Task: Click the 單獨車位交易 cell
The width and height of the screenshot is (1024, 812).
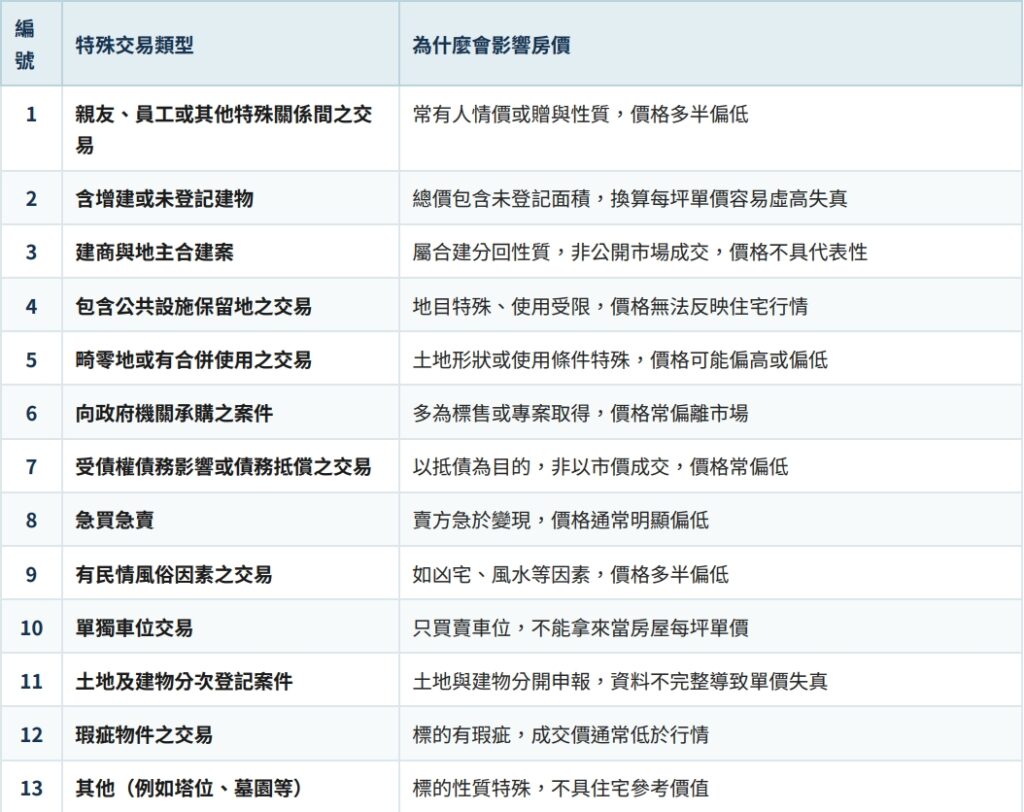Action: [231, 628]
